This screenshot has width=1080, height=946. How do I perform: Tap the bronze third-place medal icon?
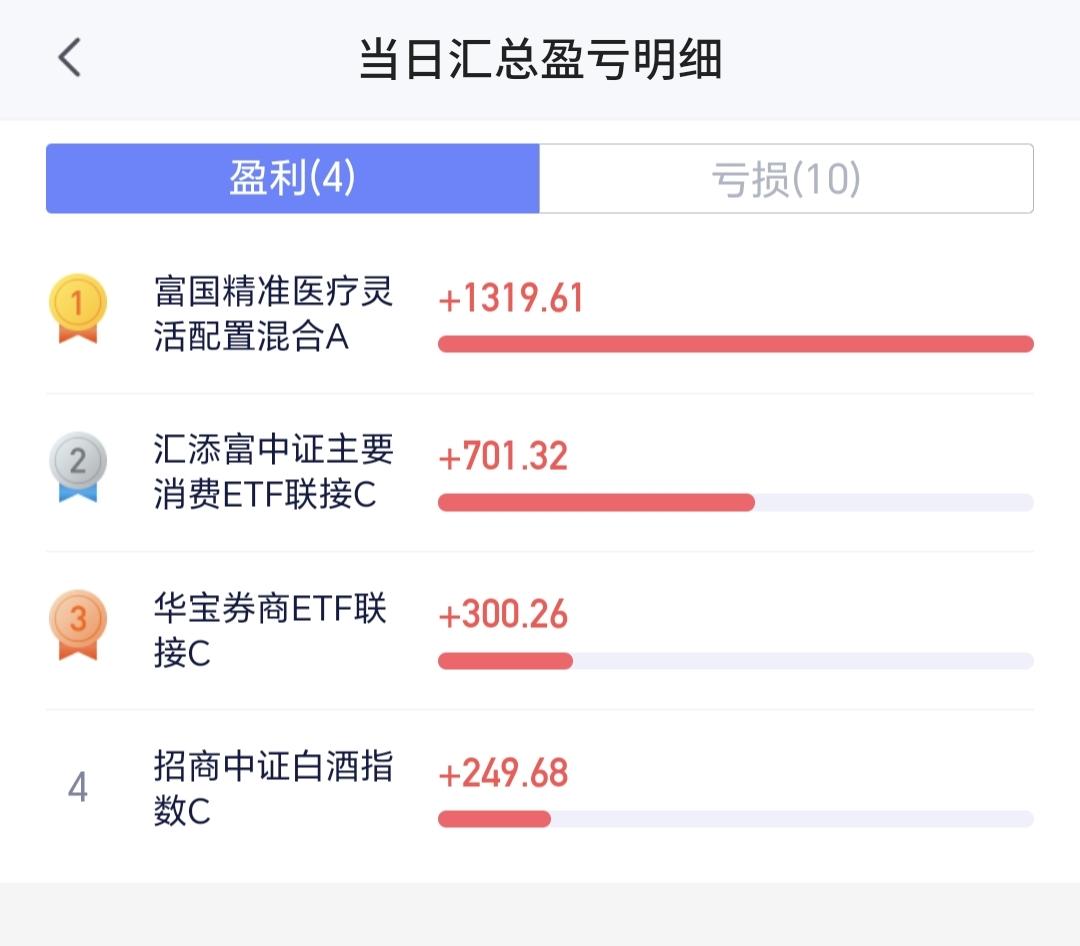click(78, 624)
